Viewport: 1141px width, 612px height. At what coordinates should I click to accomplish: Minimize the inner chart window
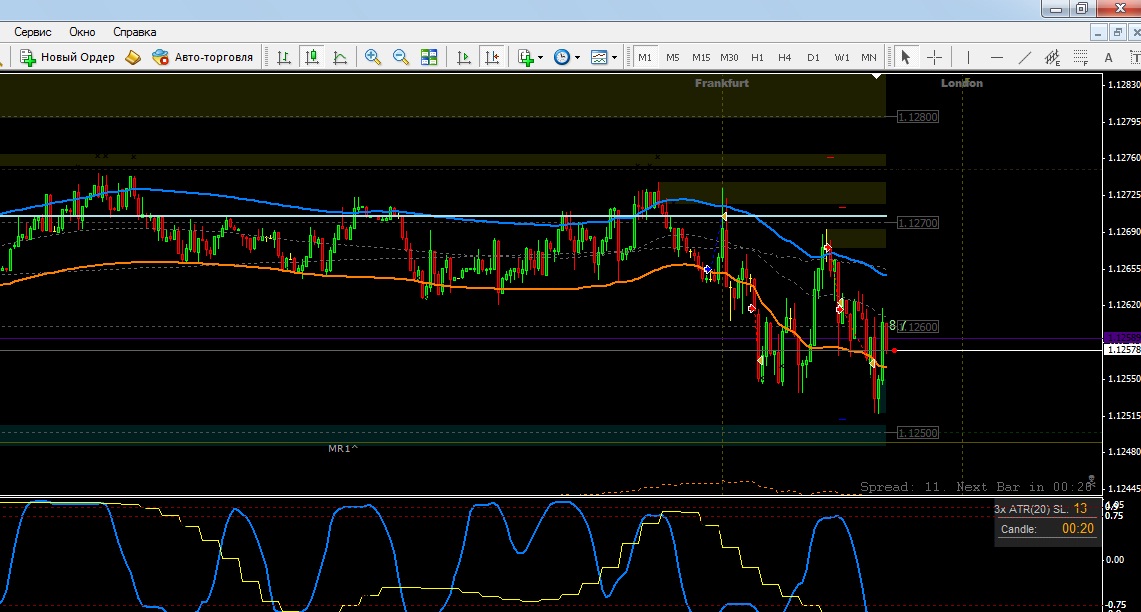[x=1099, y=32]
